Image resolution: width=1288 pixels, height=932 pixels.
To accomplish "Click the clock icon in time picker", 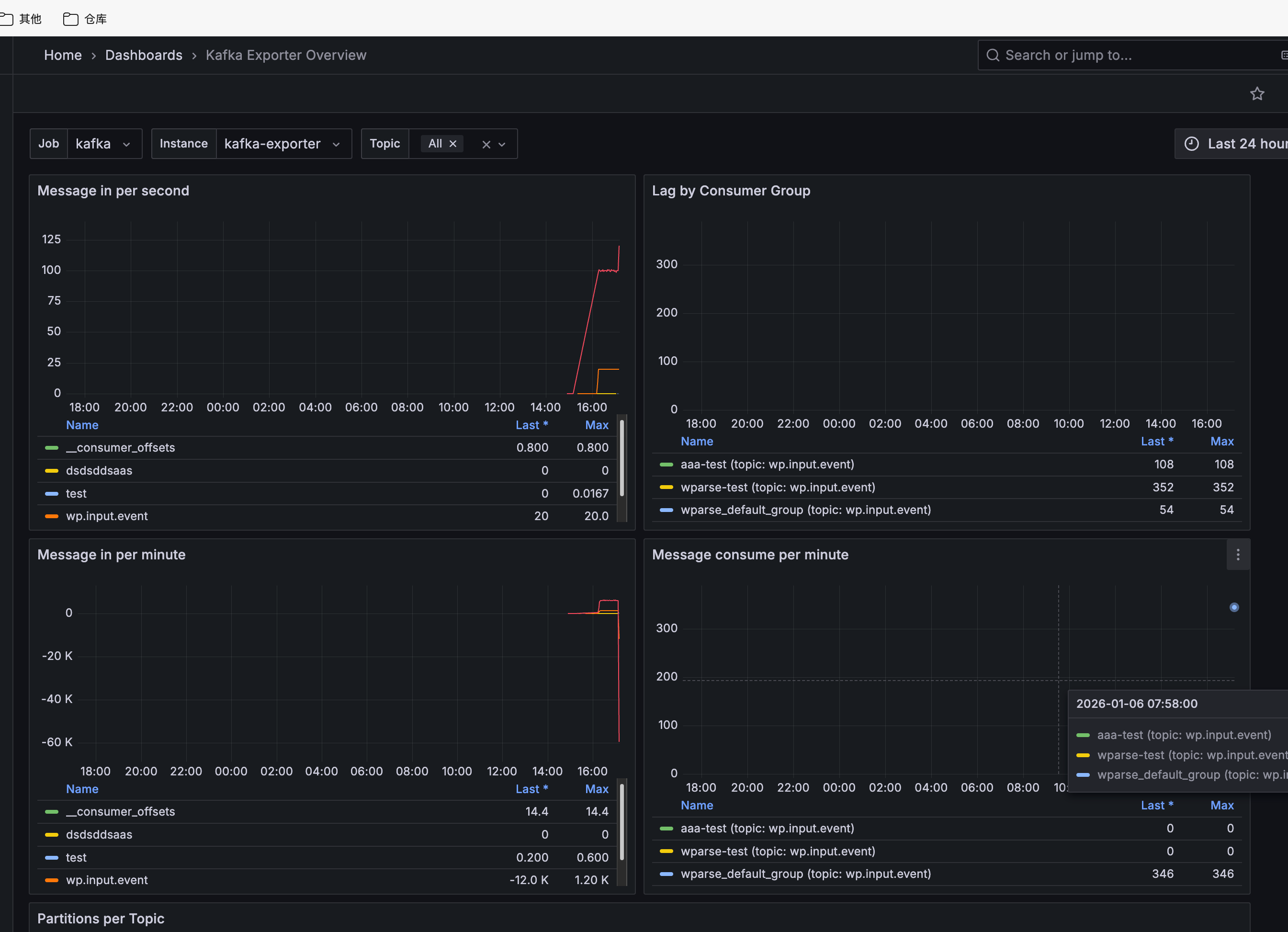I will pyautogui.click(x=1191, y=144).
